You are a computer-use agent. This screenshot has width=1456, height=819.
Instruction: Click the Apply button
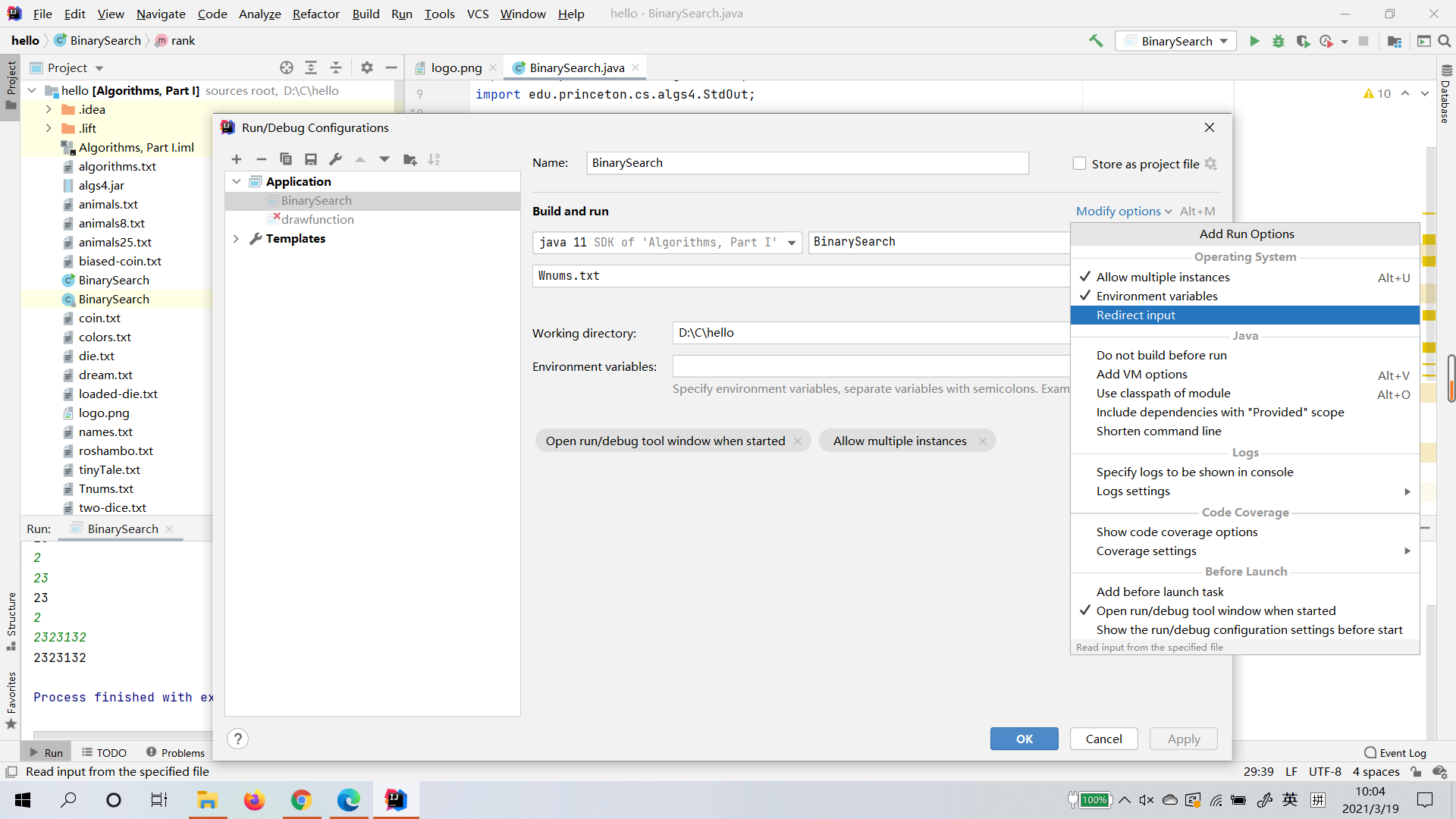pyautogui.click(x=1183, y=739)
